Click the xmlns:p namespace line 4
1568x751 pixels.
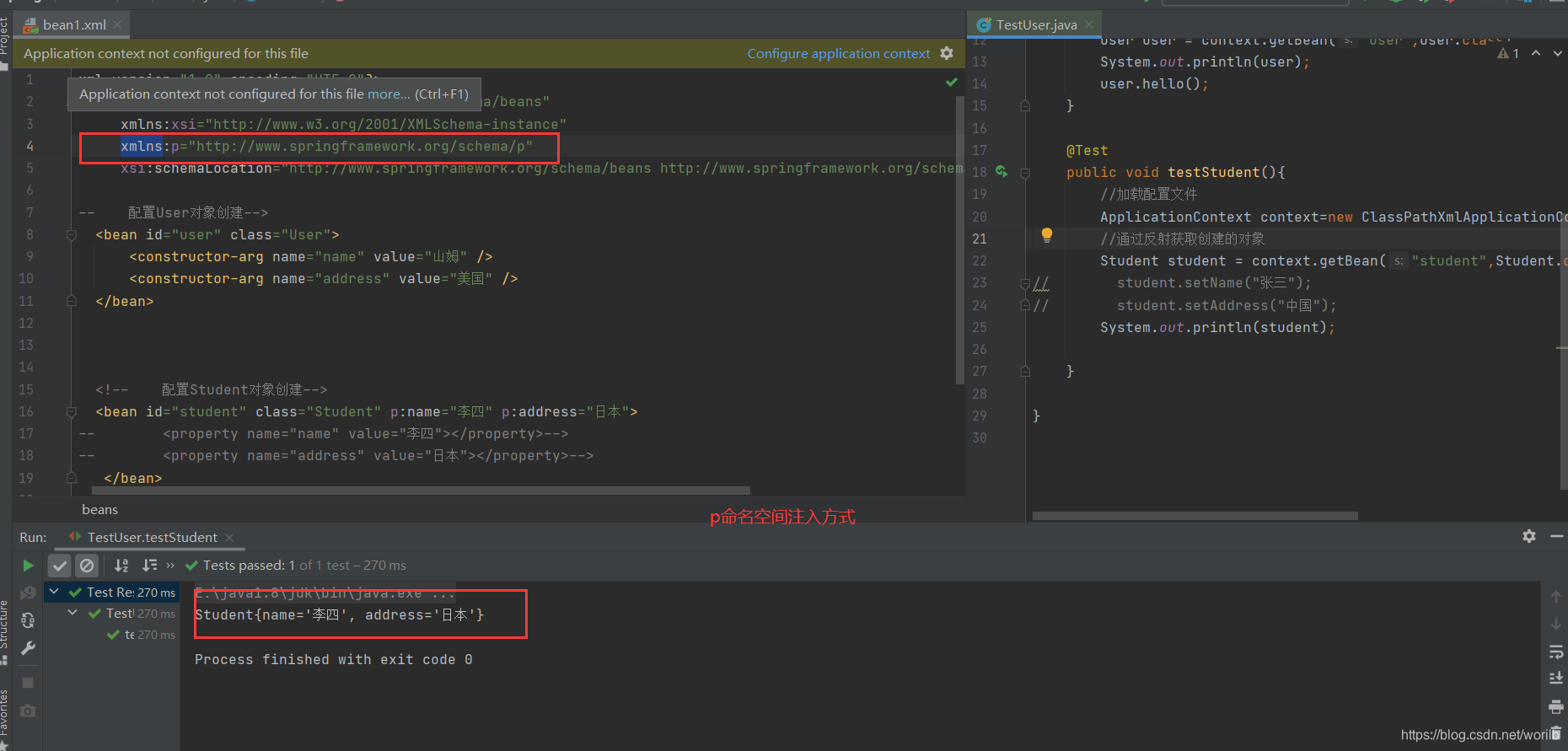(x=327, y=146)
